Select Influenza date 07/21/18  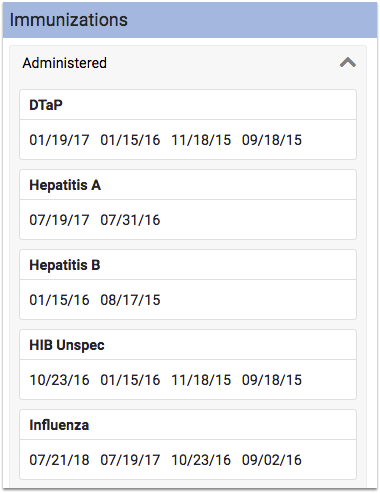click(x=59, y=460)
